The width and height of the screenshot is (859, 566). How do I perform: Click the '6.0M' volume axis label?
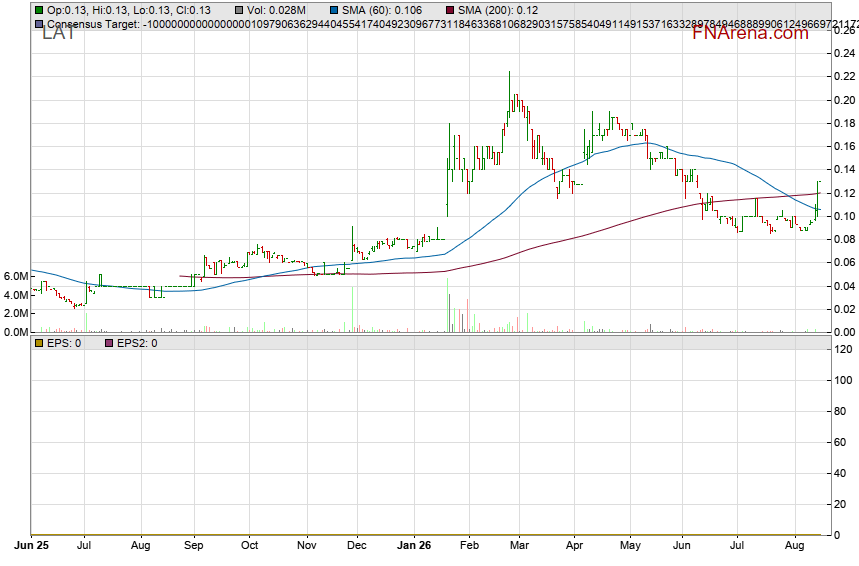point(16,276)
